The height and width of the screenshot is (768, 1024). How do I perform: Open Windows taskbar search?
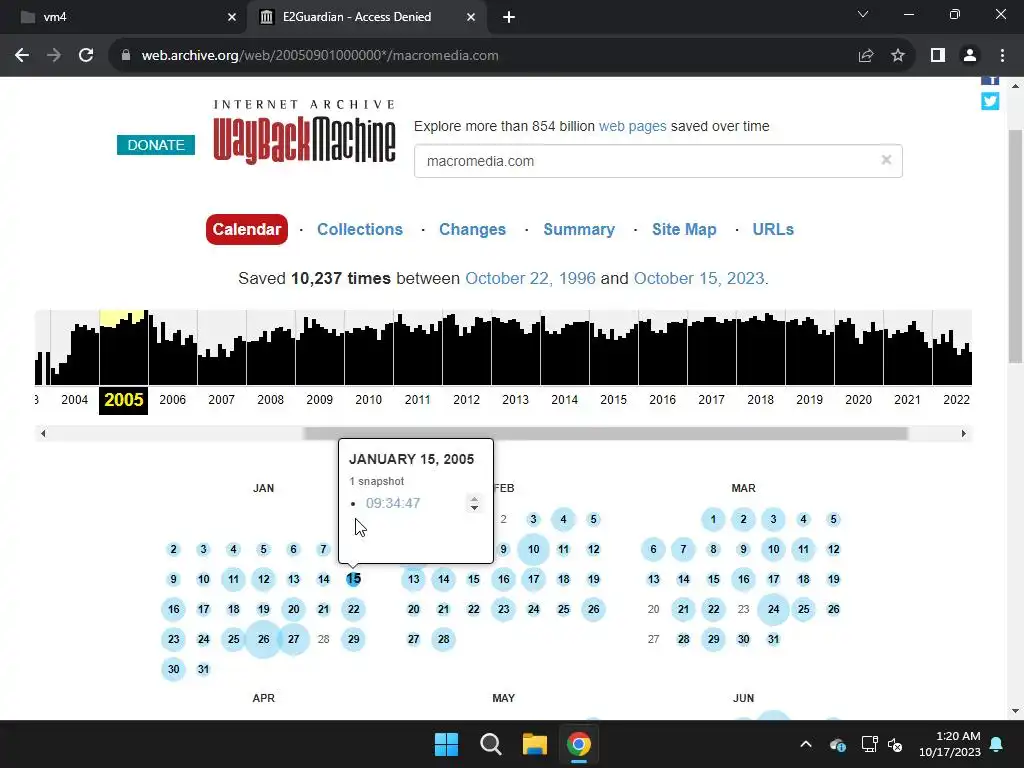[490, 744]
